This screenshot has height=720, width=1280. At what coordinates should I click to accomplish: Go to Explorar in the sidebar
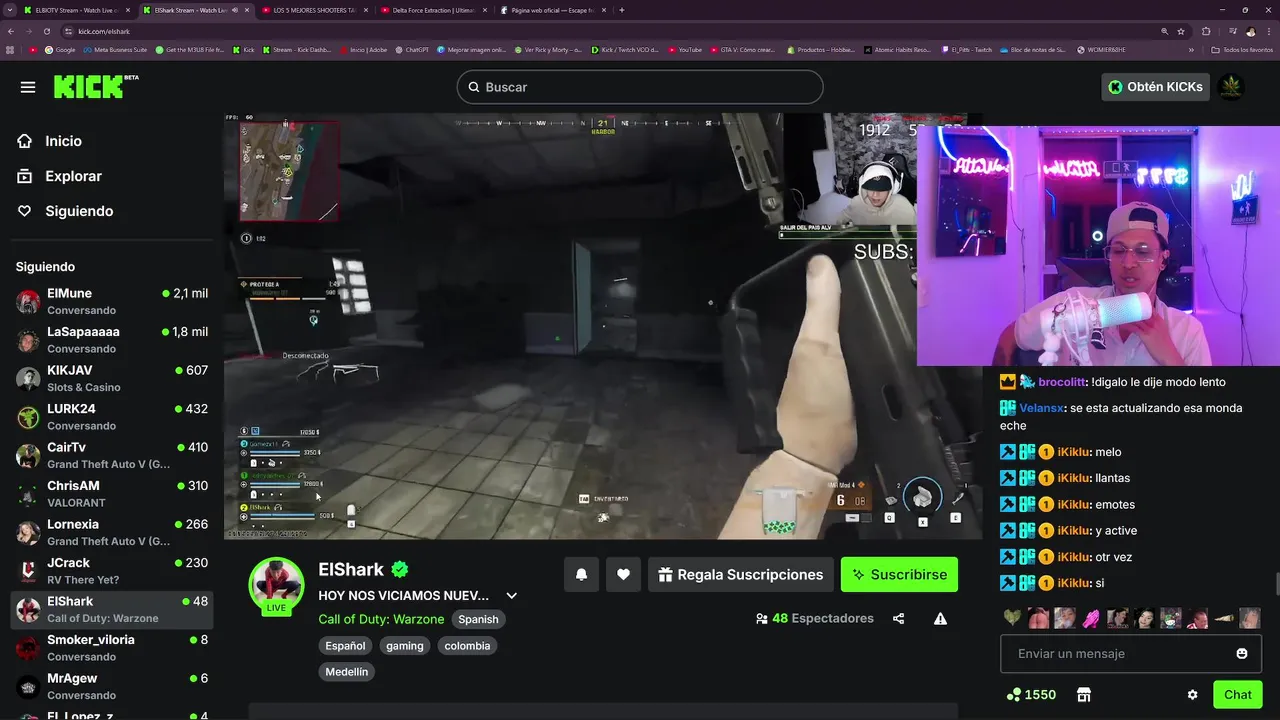click(60, 176)
